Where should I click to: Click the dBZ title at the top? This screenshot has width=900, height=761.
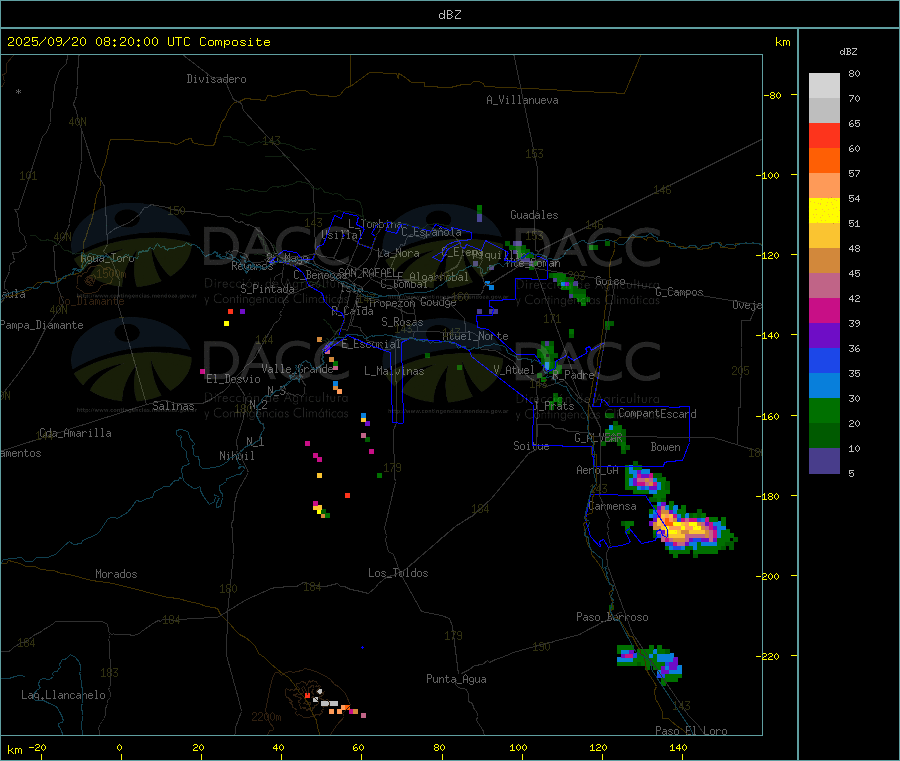[x=449, y=15]
